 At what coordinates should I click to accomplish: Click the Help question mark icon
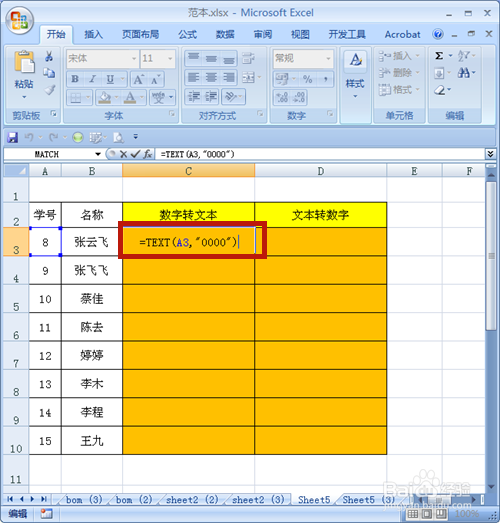coord(438,34)
